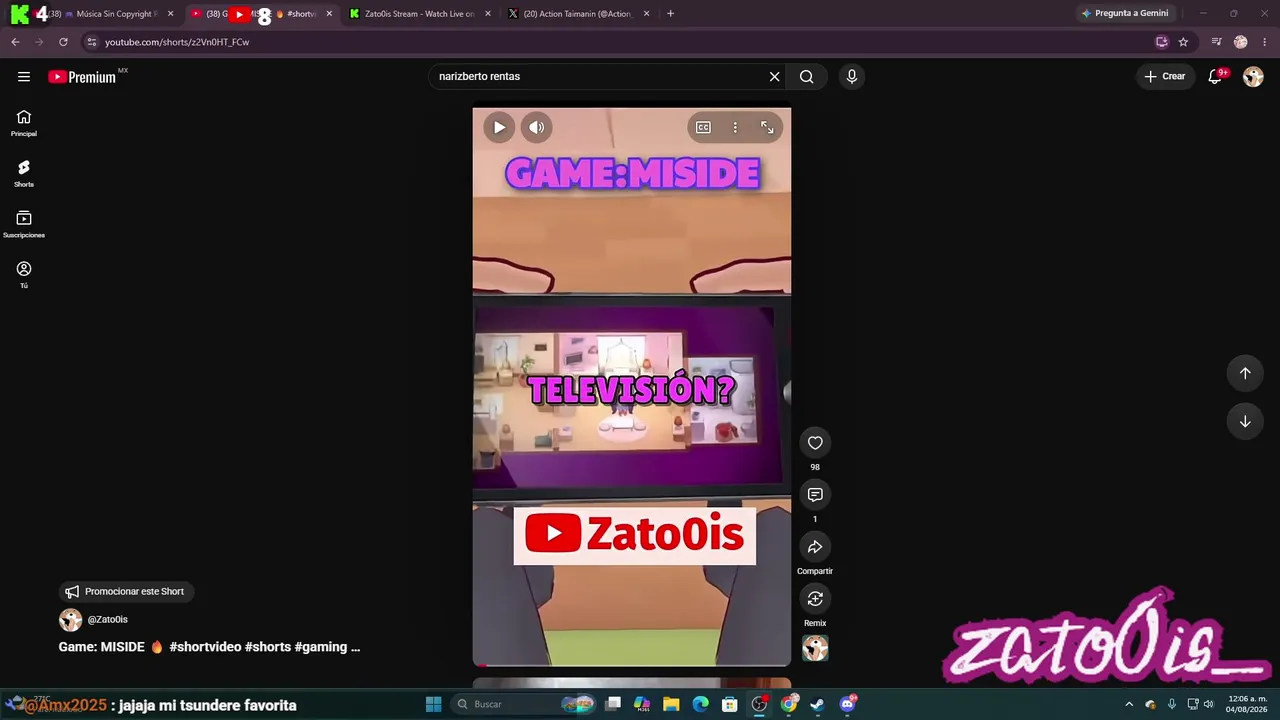The height and width of the screenshot is (720, 1280).
Task: Toggle closed captions on the Short
Action: click(x=703, y=127)
